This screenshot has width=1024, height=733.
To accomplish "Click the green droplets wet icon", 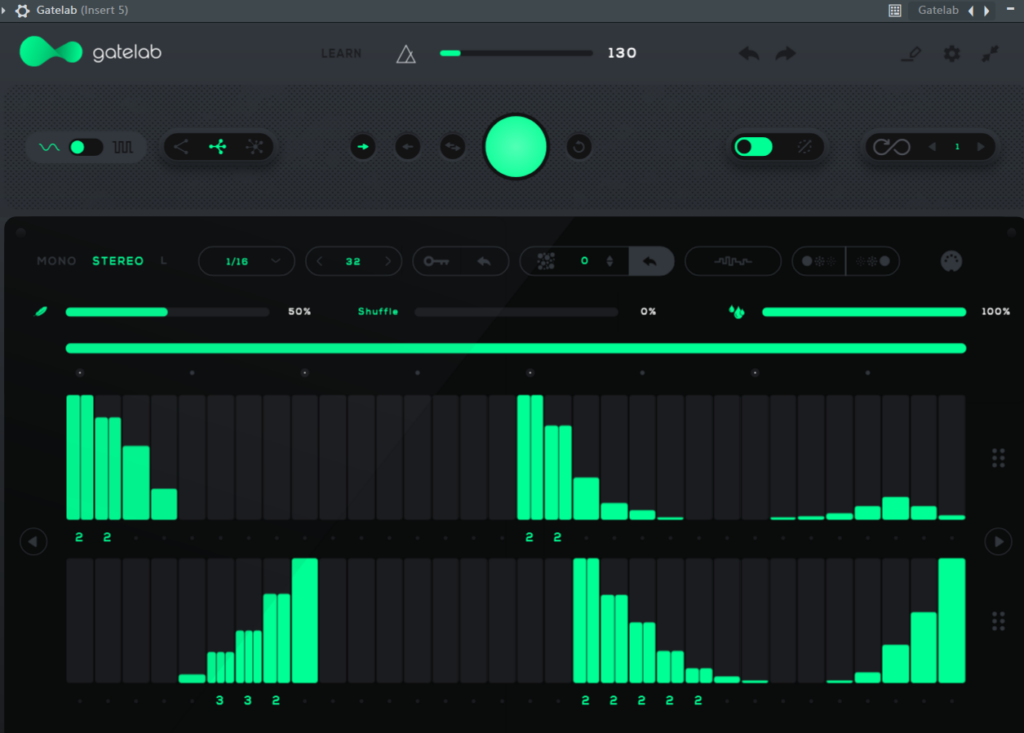I will point(737,312).
